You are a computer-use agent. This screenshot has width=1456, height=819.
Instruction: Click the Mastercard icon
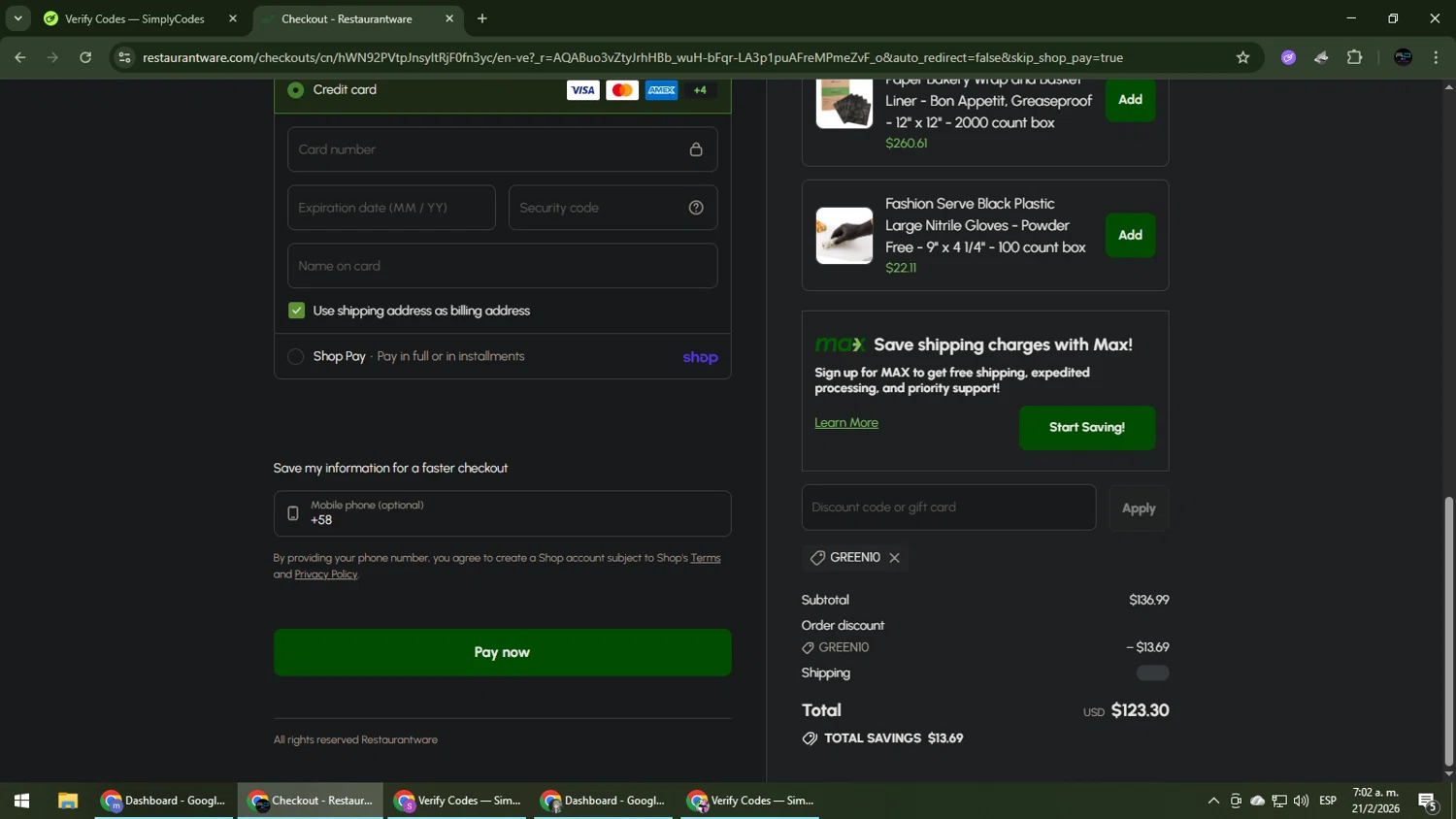[x=622, y=90]
